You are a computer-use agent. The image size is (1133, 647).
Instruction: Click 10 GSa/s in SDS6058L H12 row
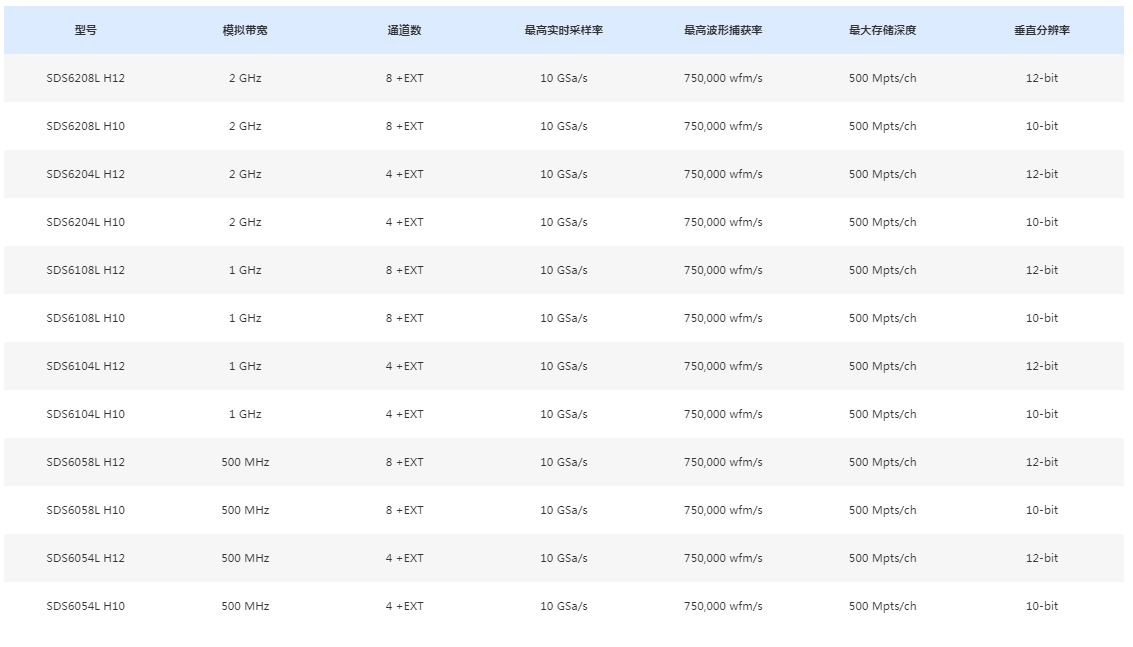coord(564,462)
